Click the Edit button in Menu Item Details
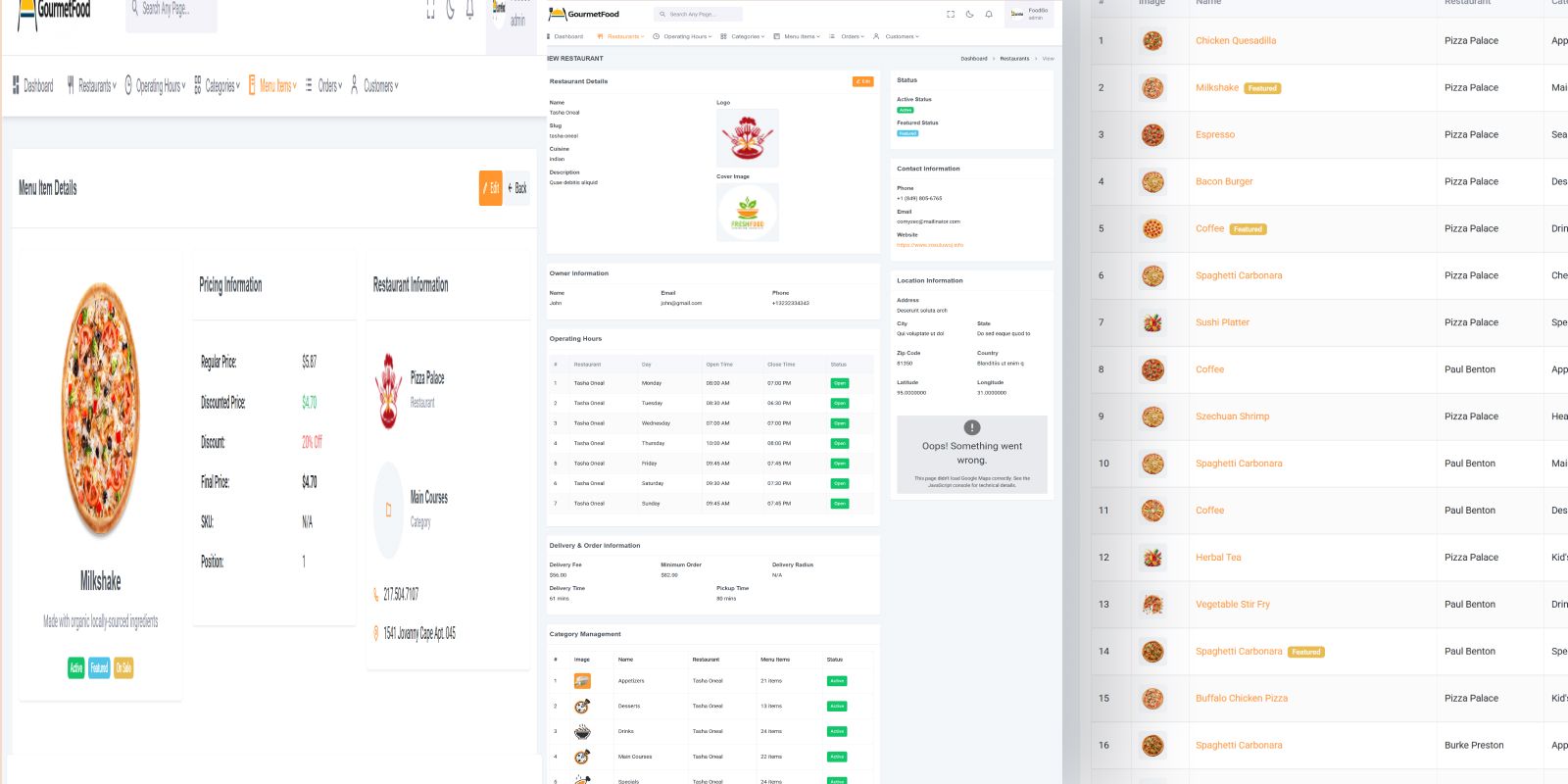Screen dimensions: 1568x784 tap(490, 188)
